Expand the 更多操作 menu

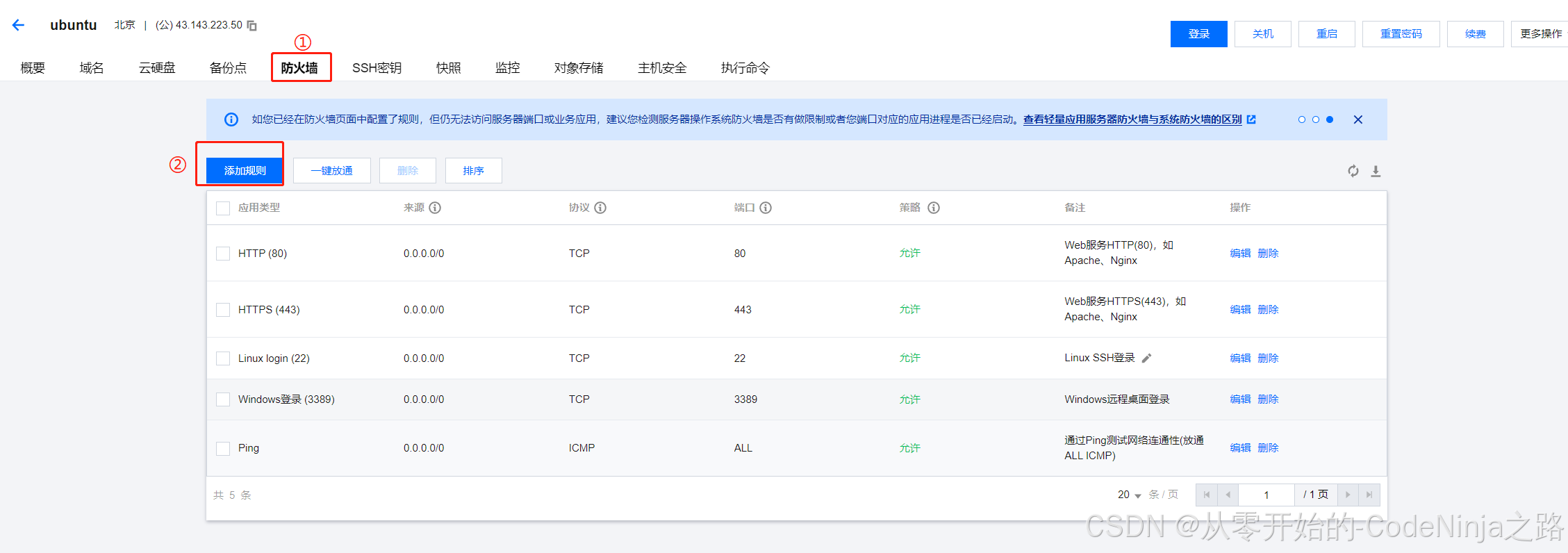[x=1540, y=34]
